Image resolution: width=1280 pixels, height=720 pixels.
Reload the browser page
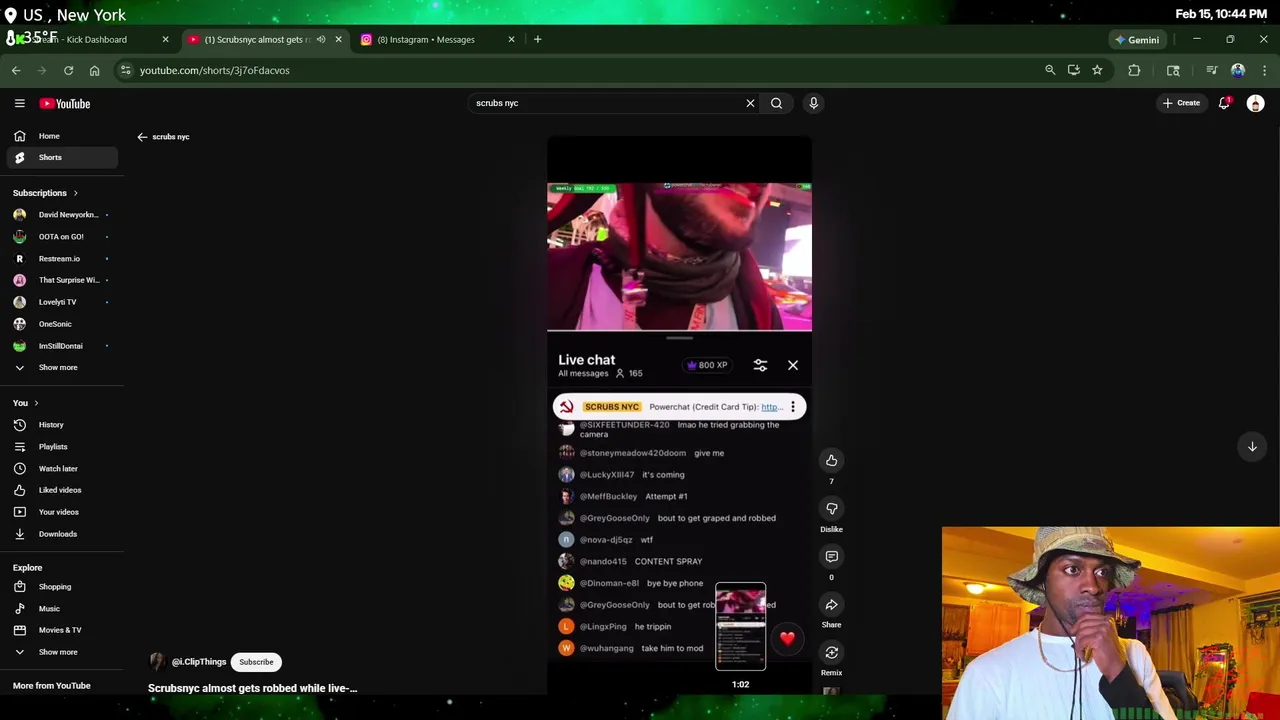click(x=68, y=70)
